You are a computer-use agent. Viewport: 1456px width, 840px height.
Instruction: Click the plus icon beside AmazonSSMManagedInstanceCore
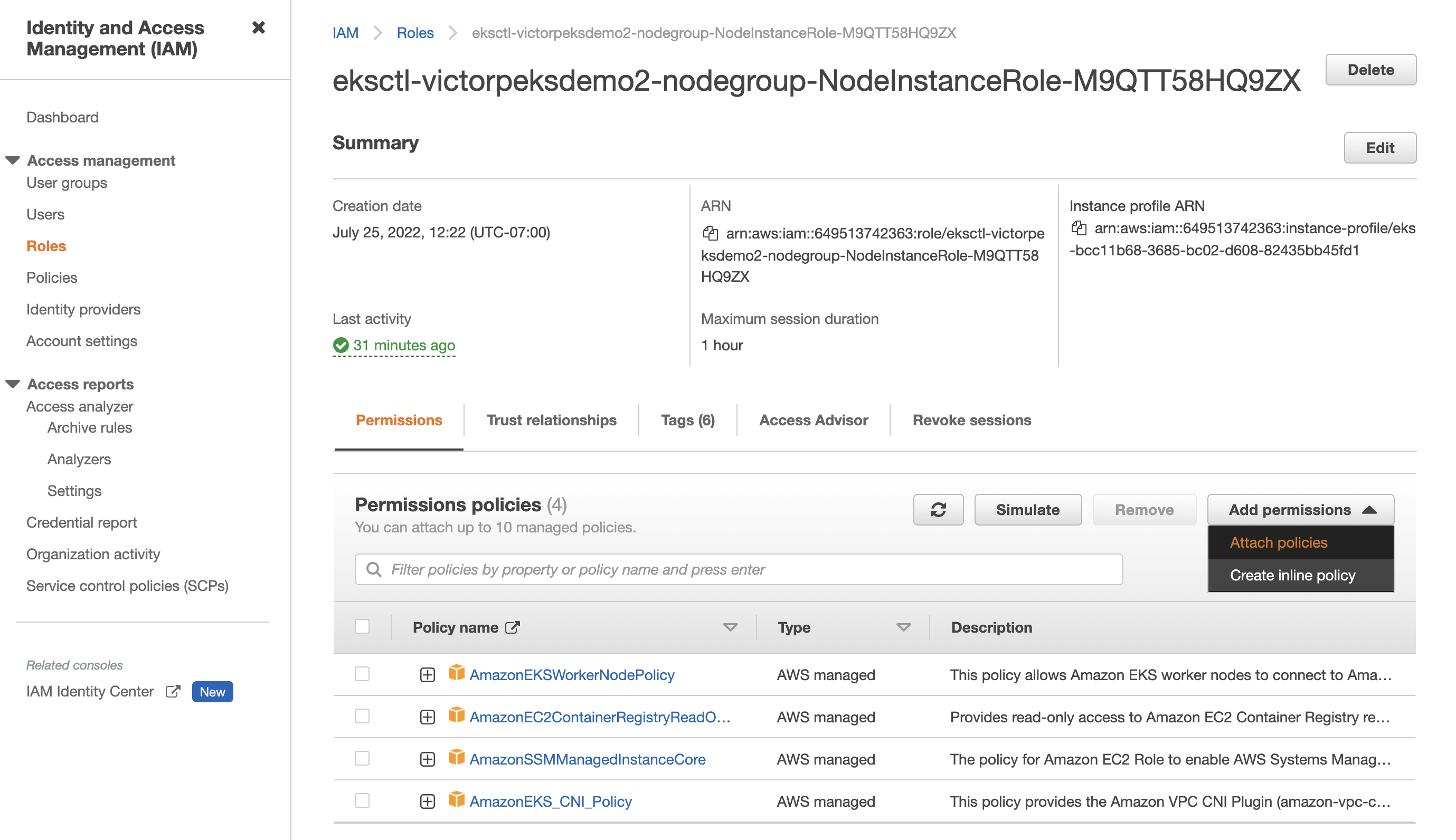[427, 759]
